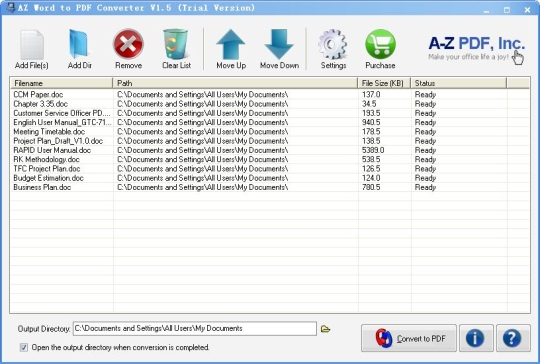Click the Move Down arrow
The width and height of the screenshot is (540, 364).
point(279,44)
